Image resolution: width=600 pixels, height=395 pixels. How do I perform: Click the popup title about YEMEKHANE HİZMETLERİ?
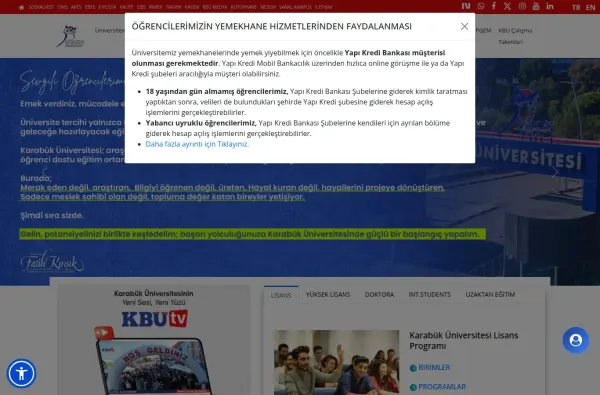tap(271, 26)
